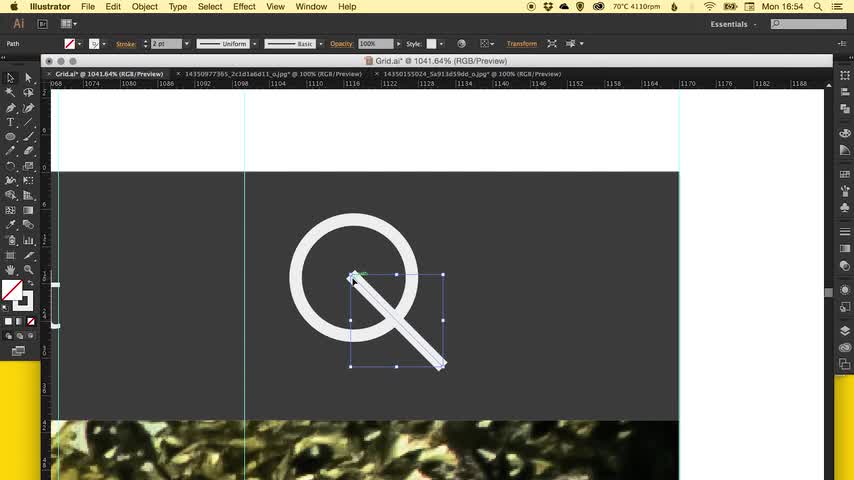Open the Type menu
854x480 pixels.
pyautogui.click(x=178, y=7)
